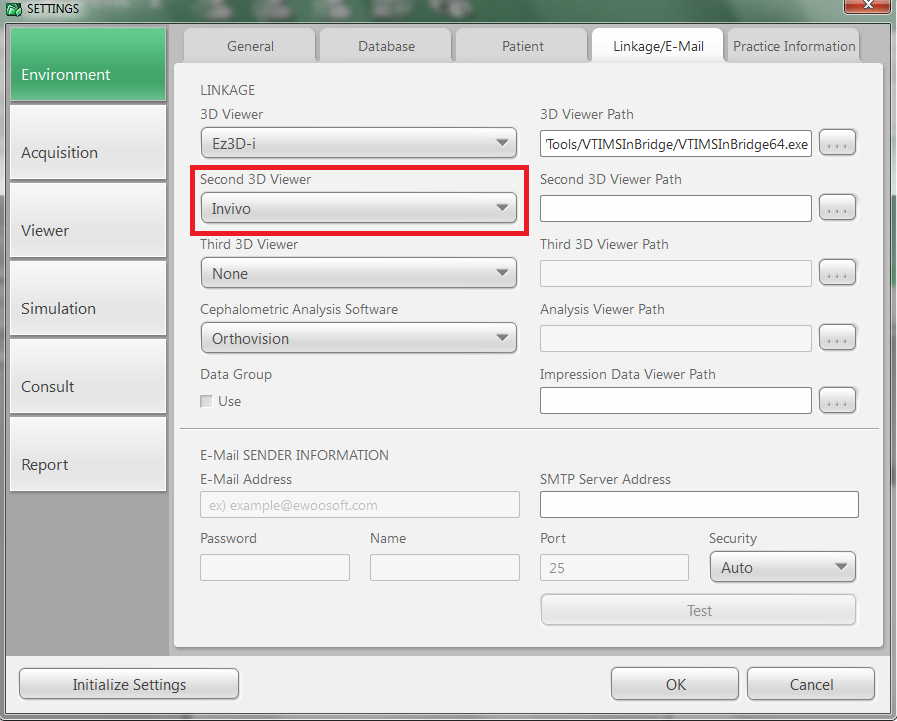This screenshot has height=721, width=897.
Task: Browse for the Third 3D Viewer Path
Action: pyautogui.click(x=837, y=273)
